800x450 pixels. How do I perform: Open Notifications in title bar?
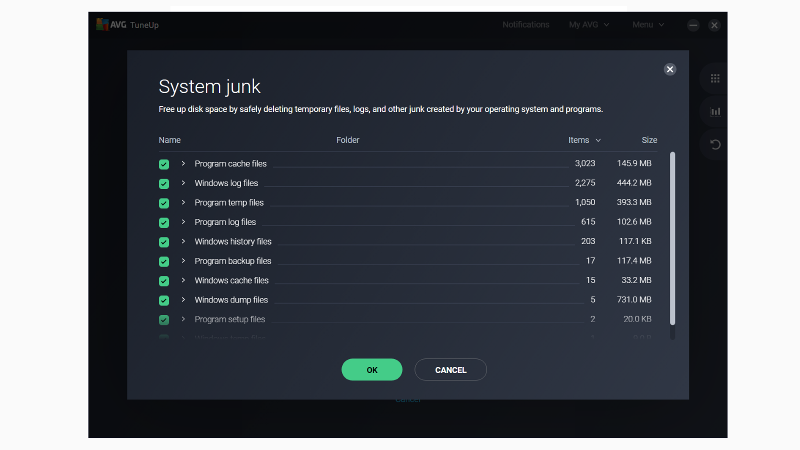point(526,24)
